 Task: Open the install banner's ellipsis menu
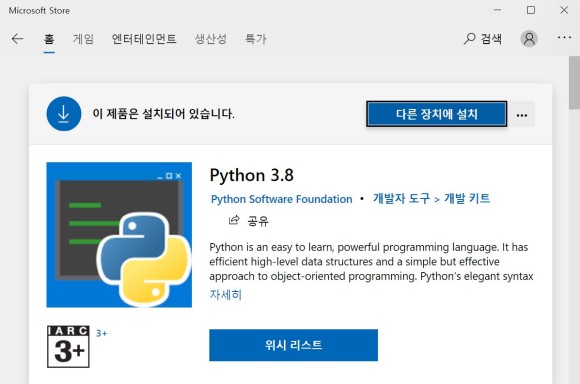point(522,114)
